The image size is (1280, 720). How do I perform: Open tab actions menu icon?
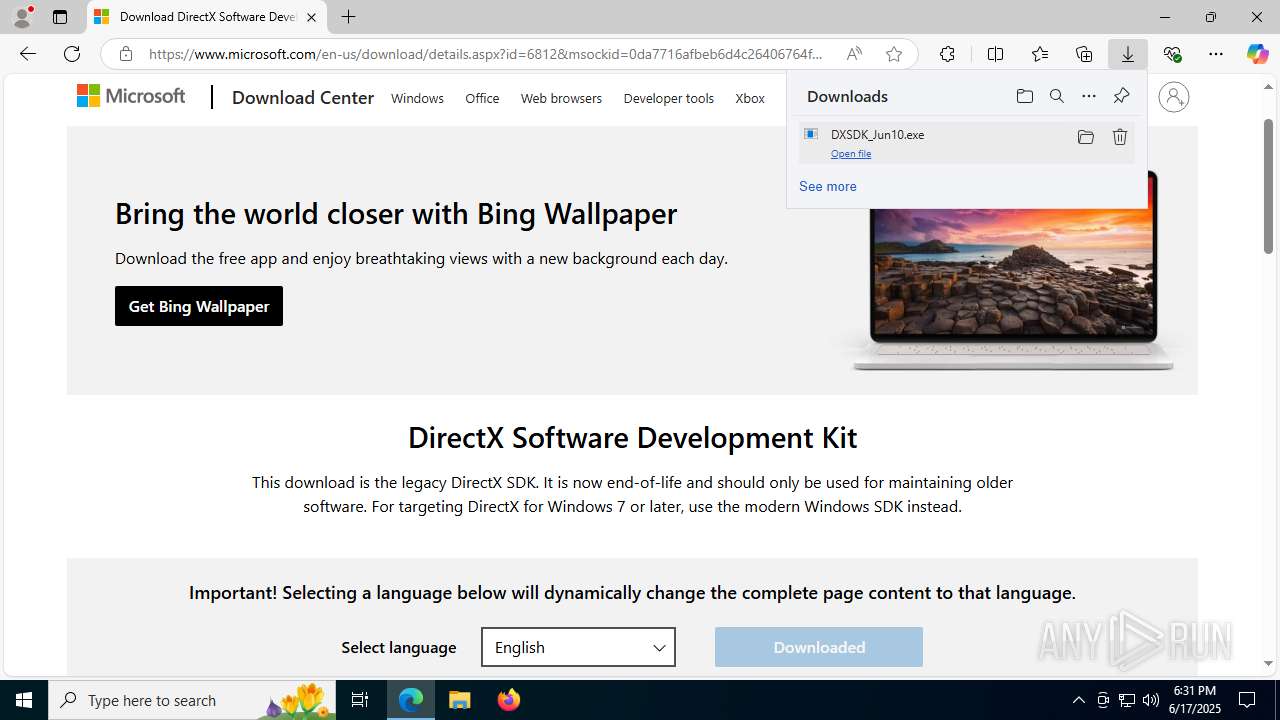tap(60, 17)
